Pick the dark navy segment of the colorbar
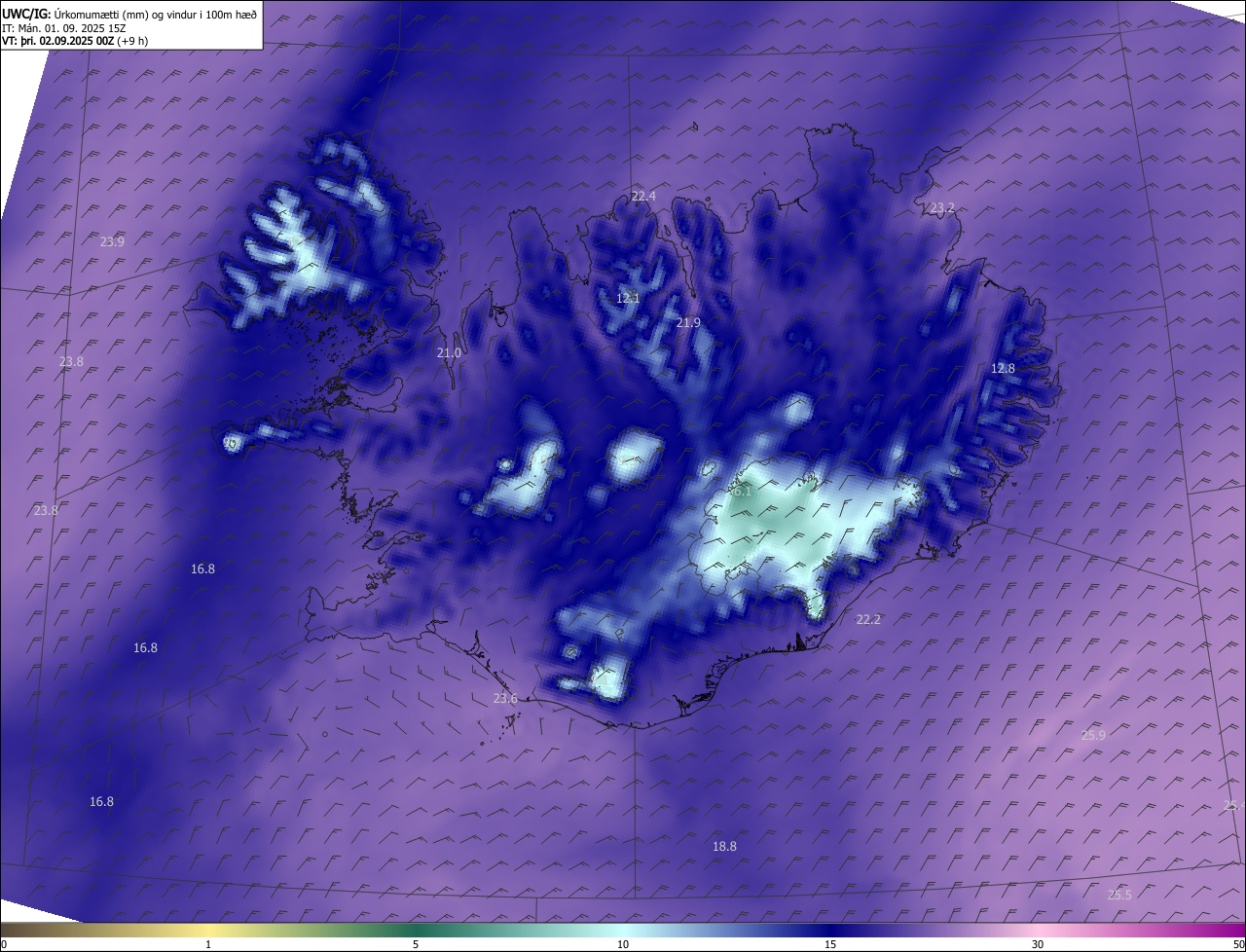Viewport: 1246px width, 952px height. pyautogui.click(x=830, y=930)
